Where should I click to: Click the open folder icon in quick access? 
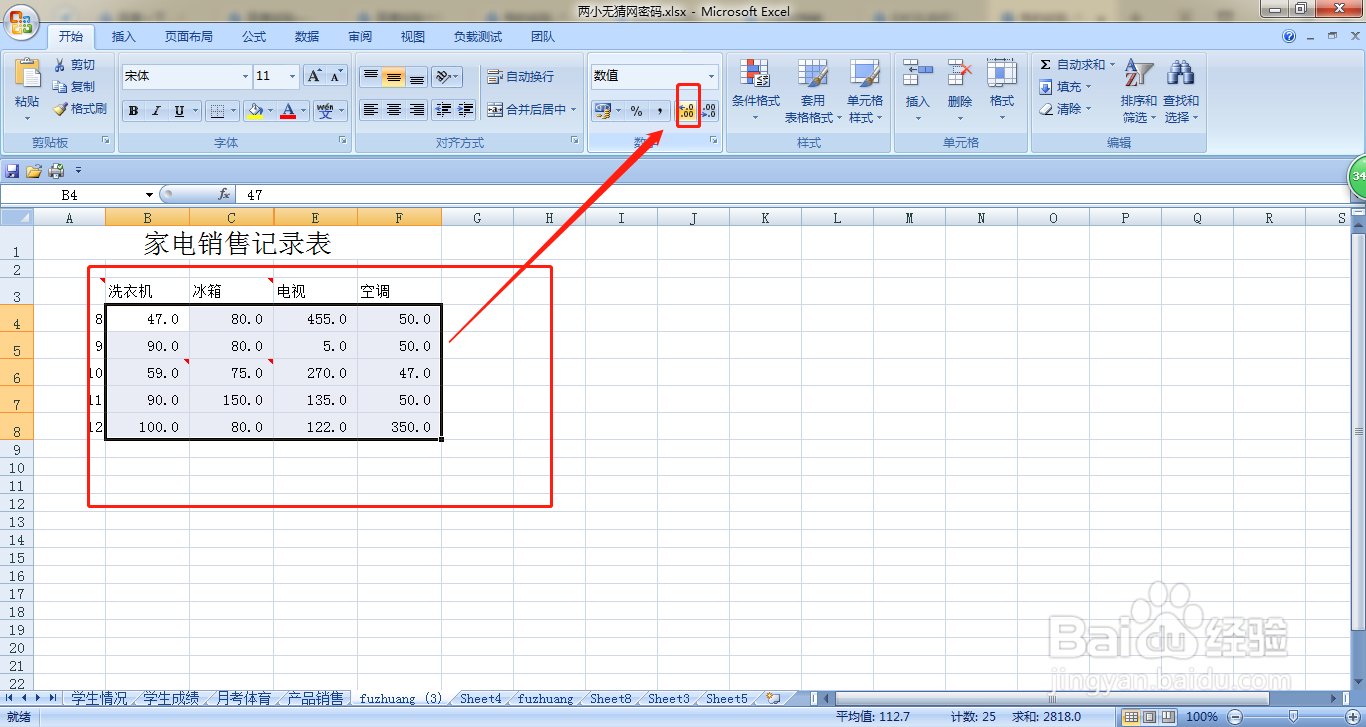point(34,170)
